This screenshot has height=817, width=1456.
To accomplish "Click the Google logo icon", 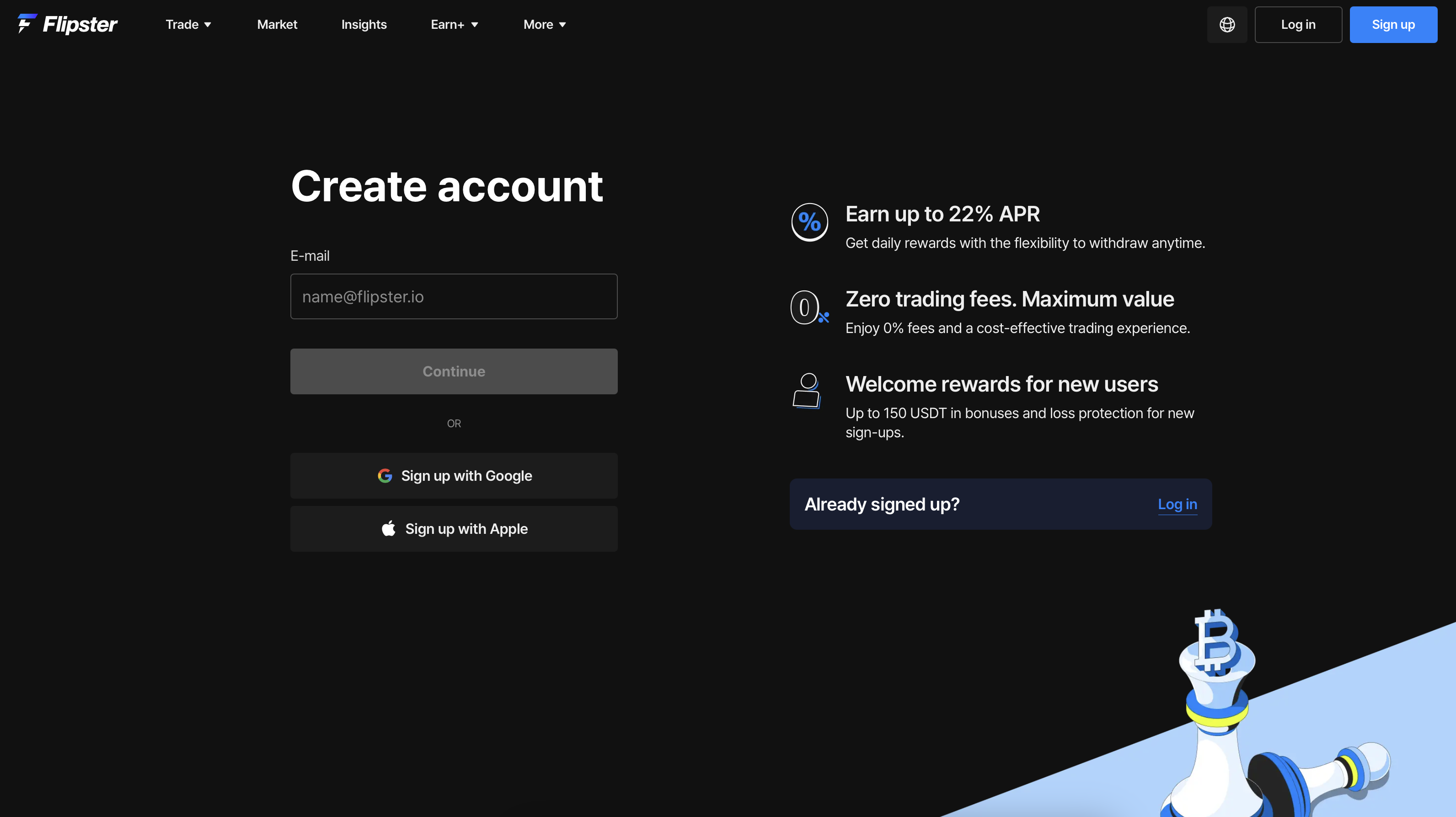I will point(385,475).
